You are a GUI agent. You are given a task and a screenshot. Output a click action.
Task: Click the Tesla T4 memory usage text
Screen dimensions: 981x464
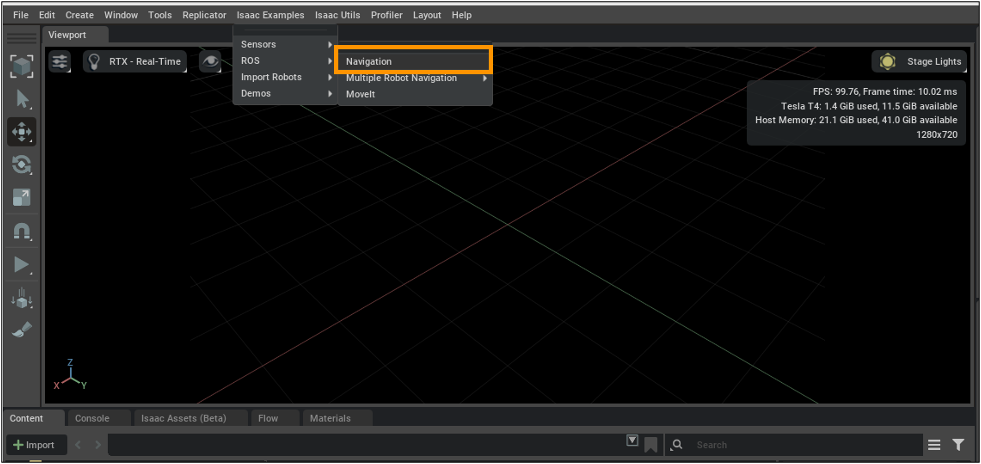tap(869, 106)
